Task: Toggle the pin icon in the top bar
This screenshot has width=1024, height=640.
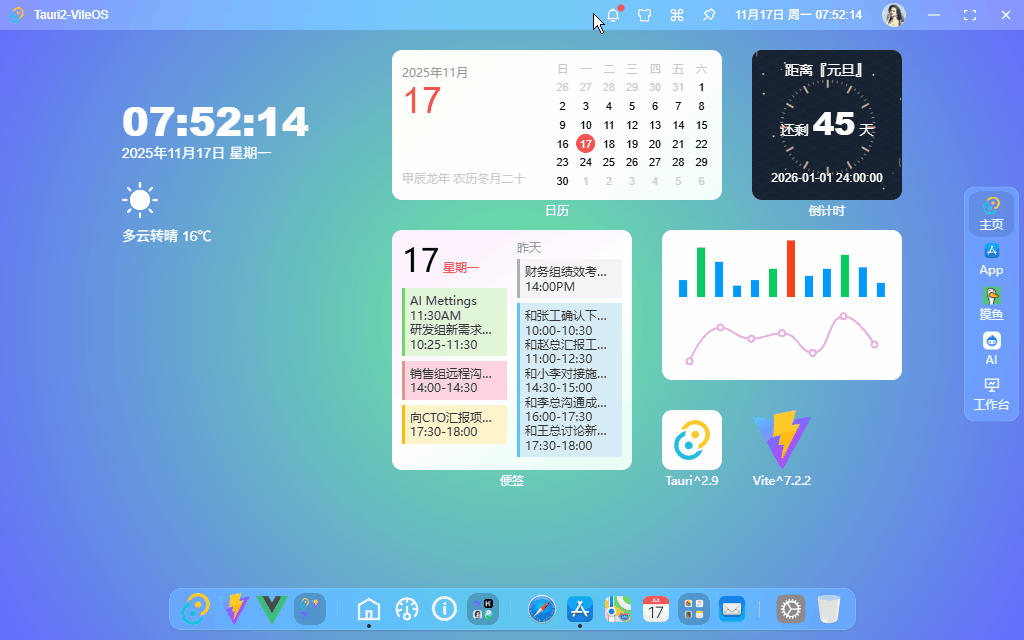Action: (708, 15)
